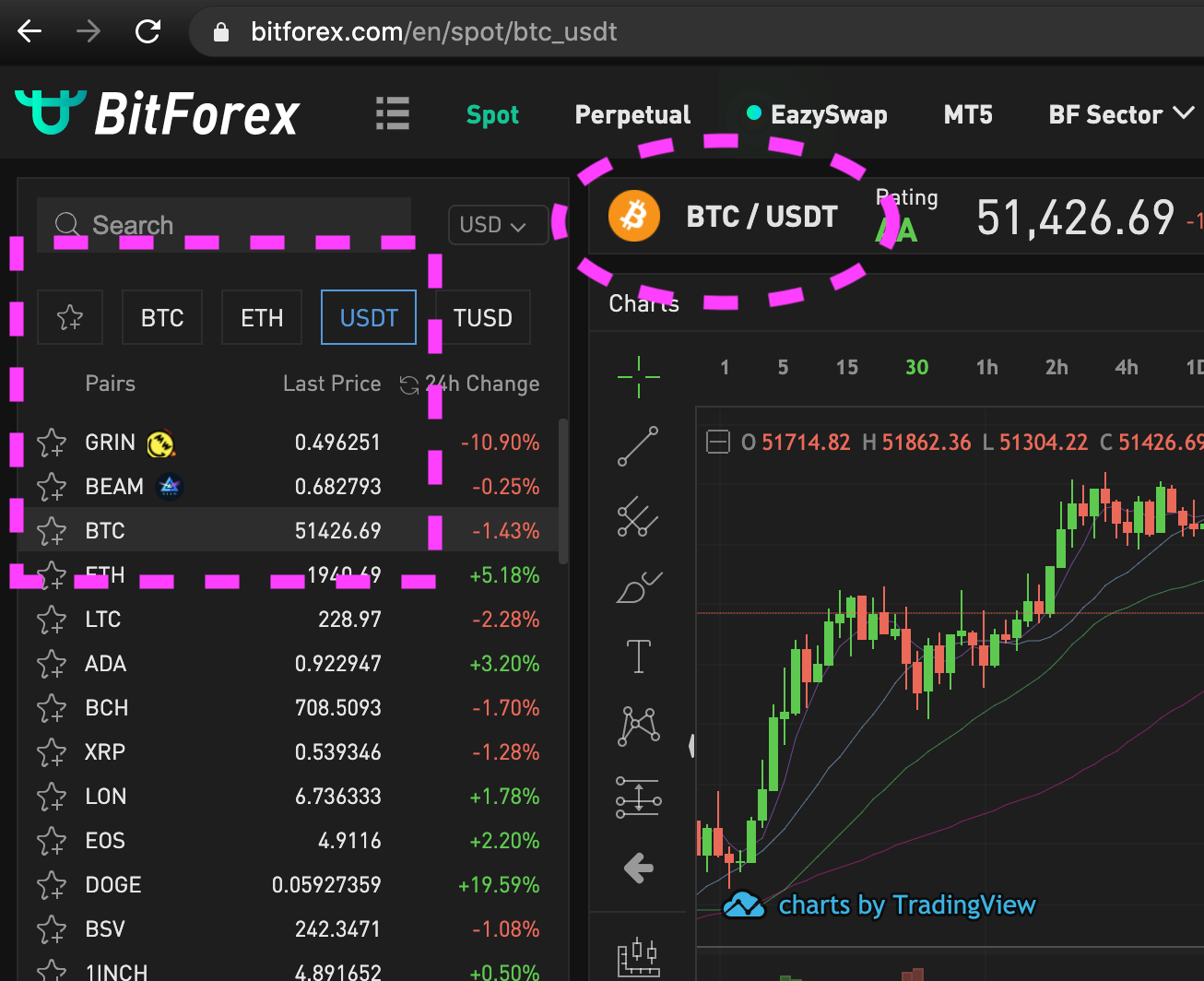Set chart interval to 1 minute
Image resolution: width=1204 pixels, height=981 pixels.
(725, 367)
